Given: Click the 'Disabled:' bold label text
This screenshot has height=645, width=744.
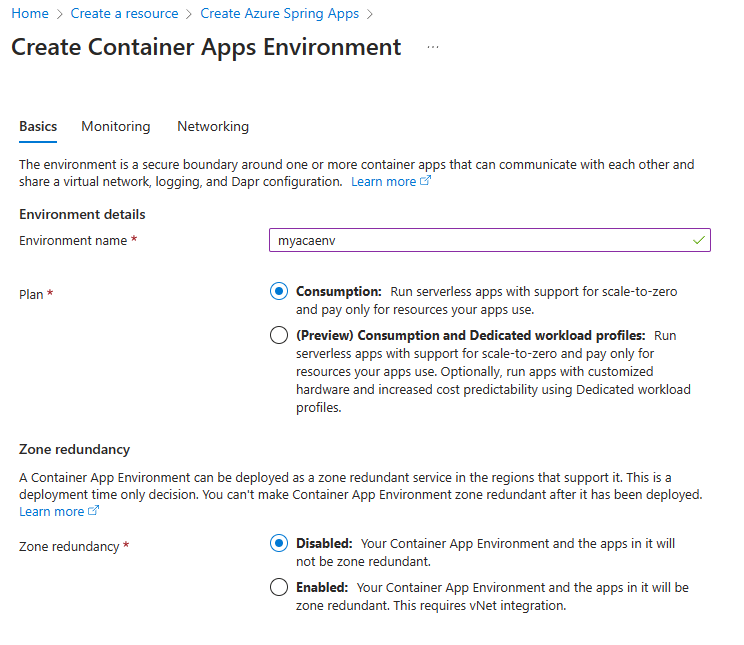Looking at the screenshot, I should (324, 543).
